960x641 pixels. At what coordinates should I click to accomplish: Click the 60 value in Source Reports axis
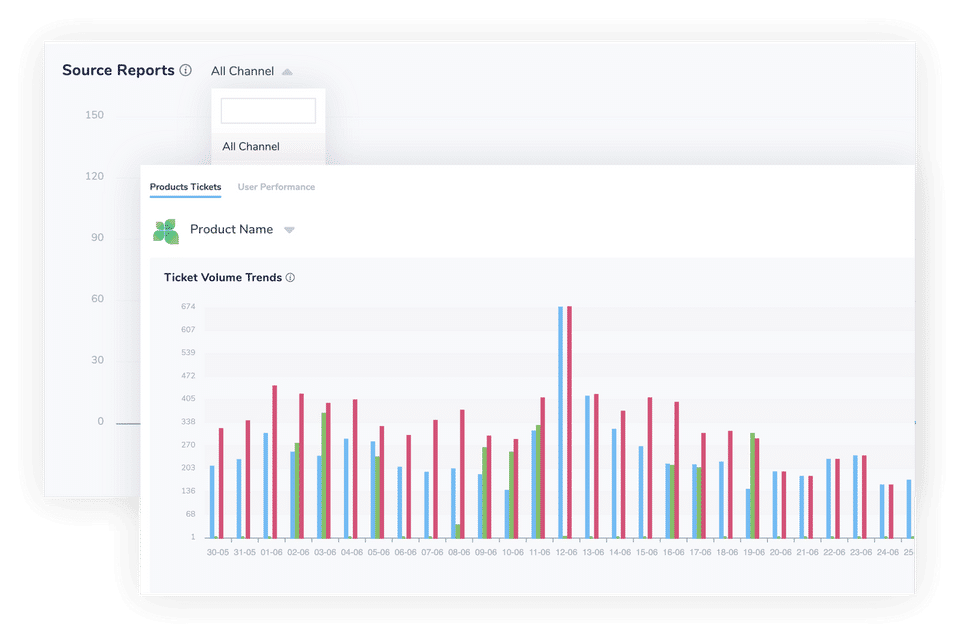[x=97, y=299]
